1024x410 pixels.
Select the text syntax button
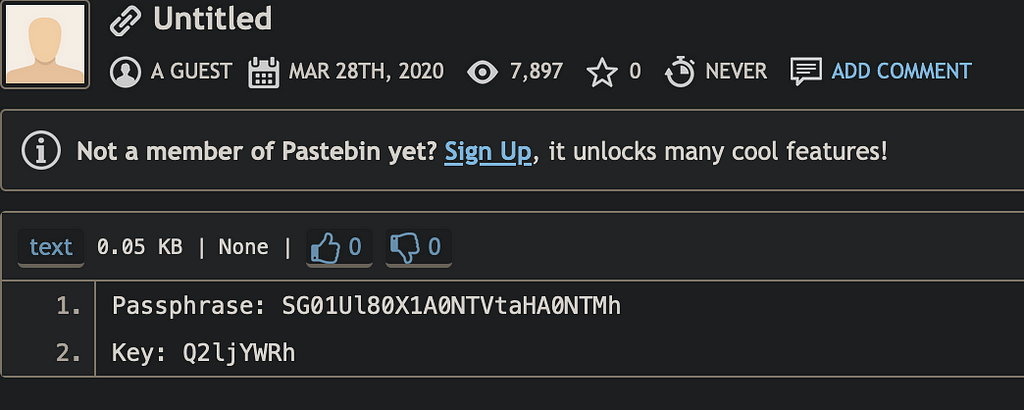click(51, 247)
